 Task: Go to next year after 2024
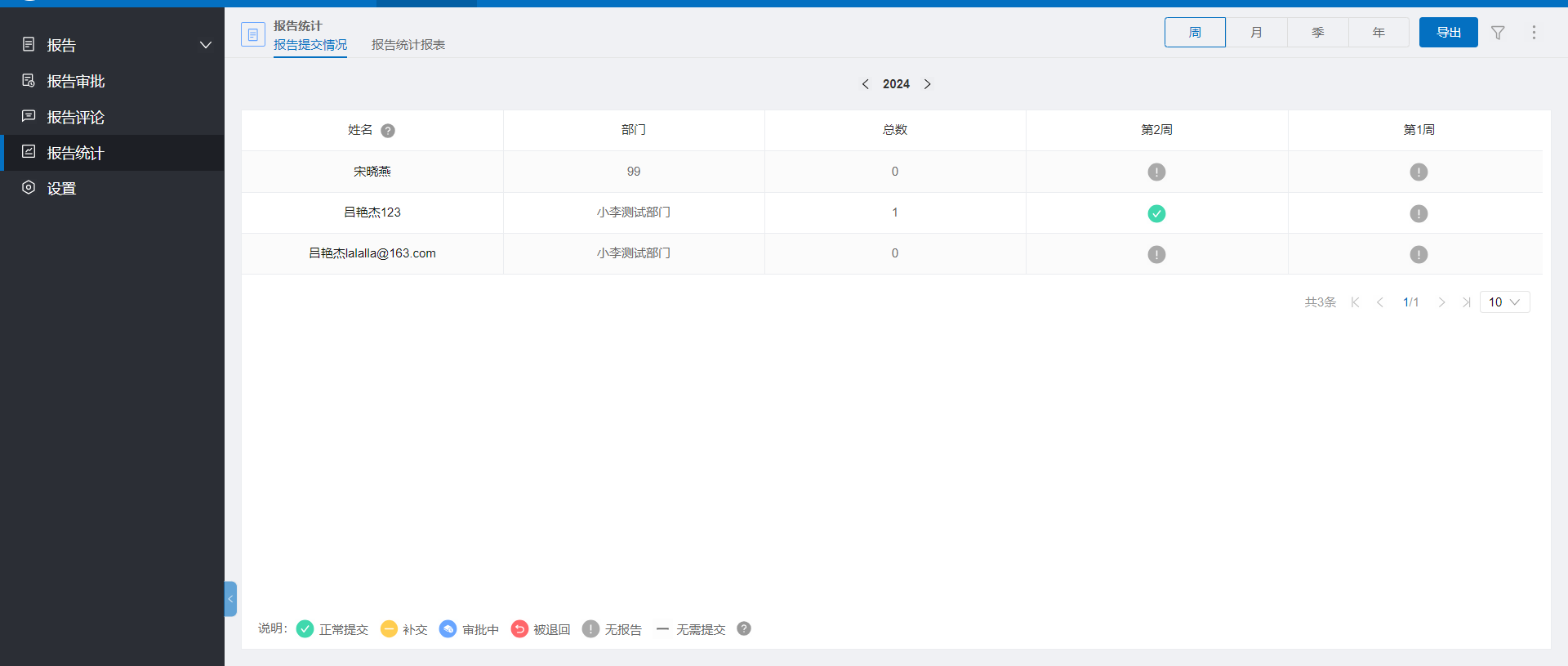[x=928, y=84]
